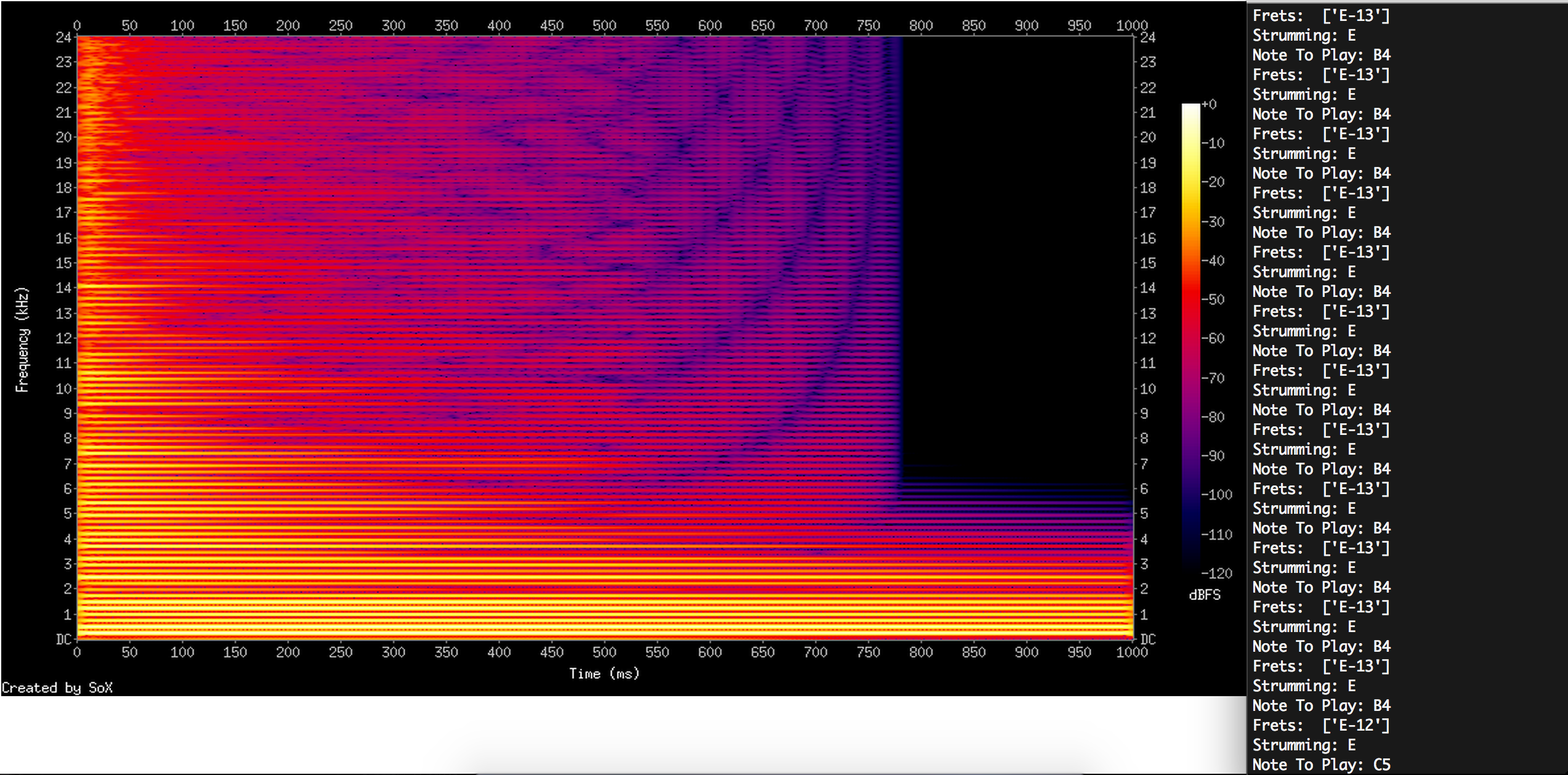
Task: Click the 1000 tick on the top time axis
Action: pyautogui.click(x=1131, y=25)
